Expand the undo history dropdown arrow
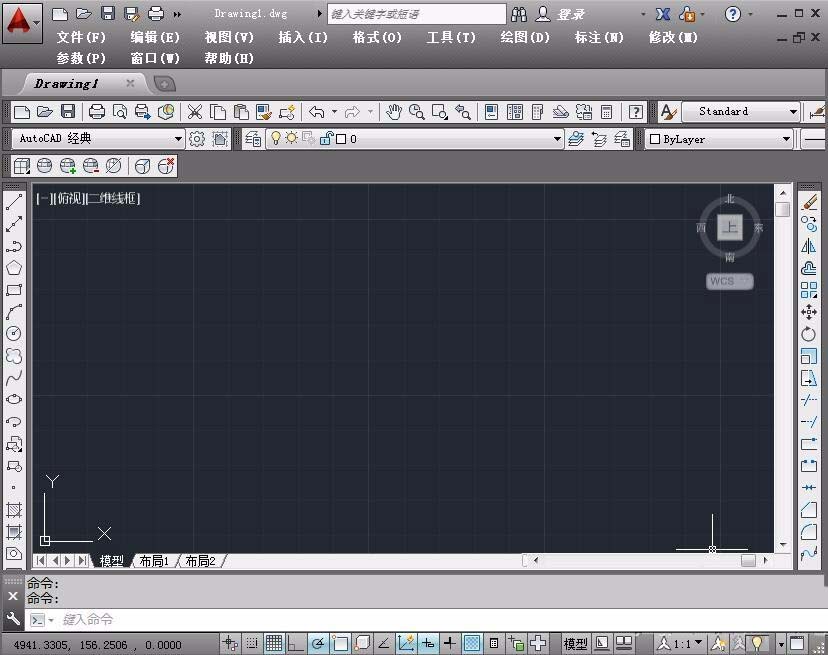The image size is (828, 655). point(334,112)
